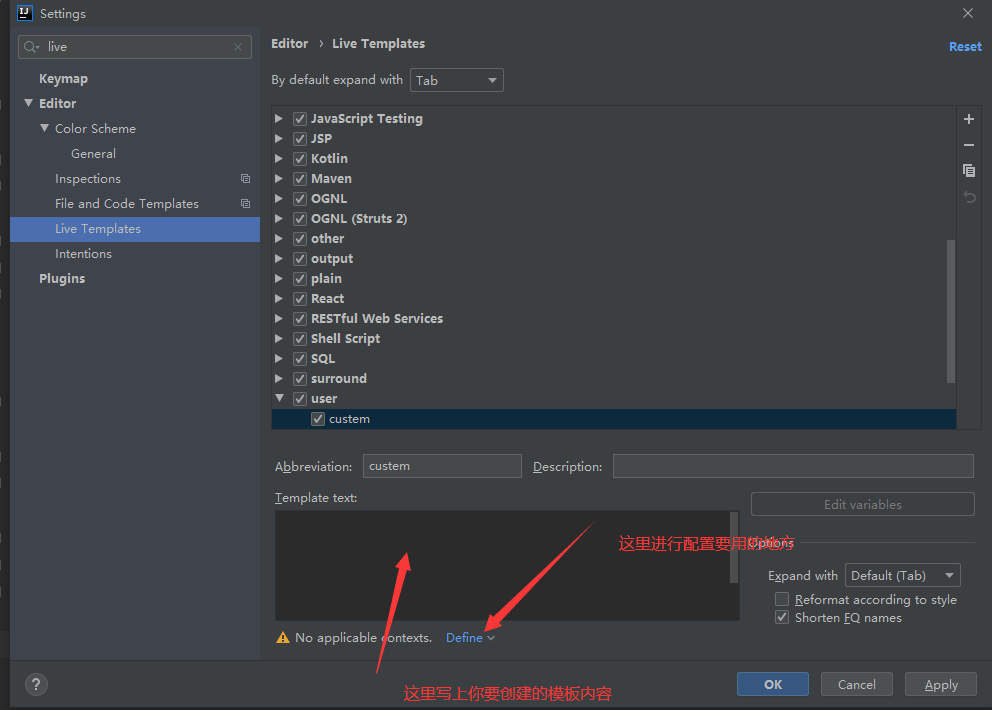
Task: Click the help question mark icon
Action: point(36,685)
